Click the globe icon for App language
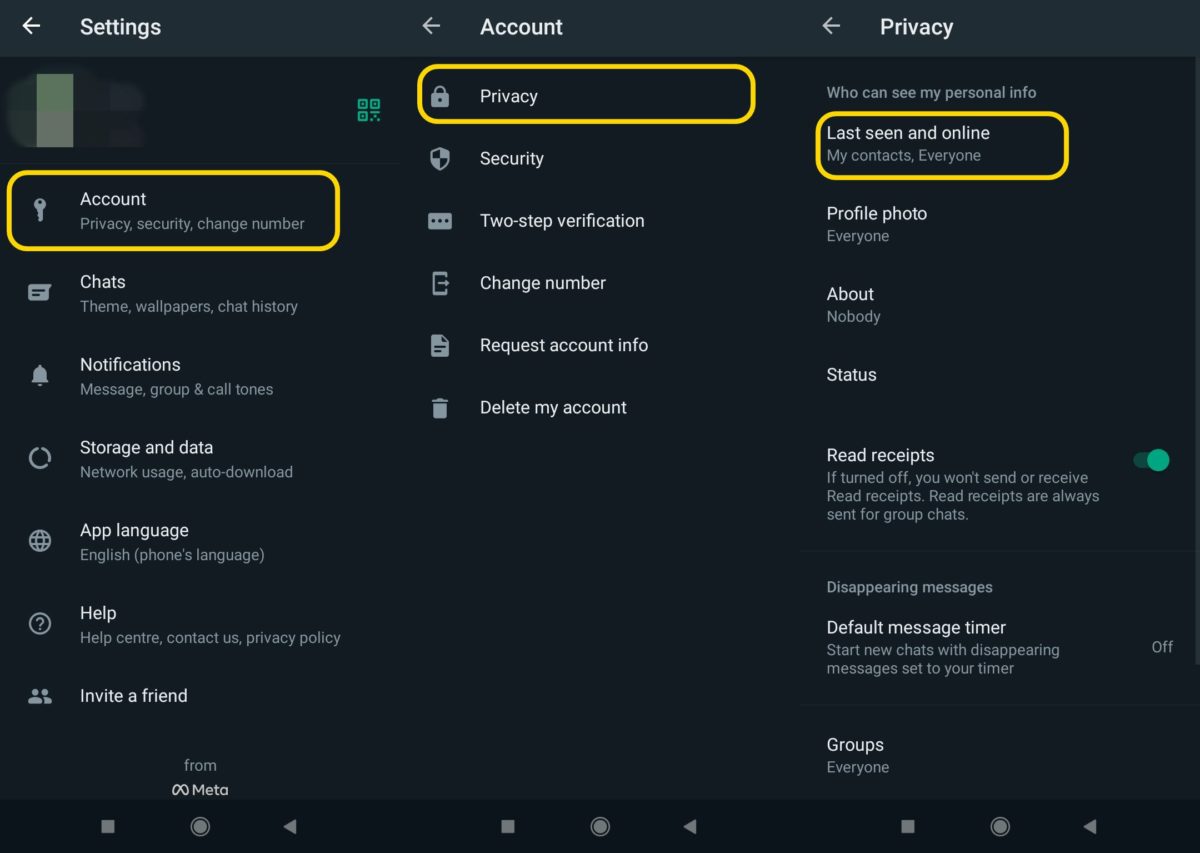The image size is (1200, 853). [40, 541]
